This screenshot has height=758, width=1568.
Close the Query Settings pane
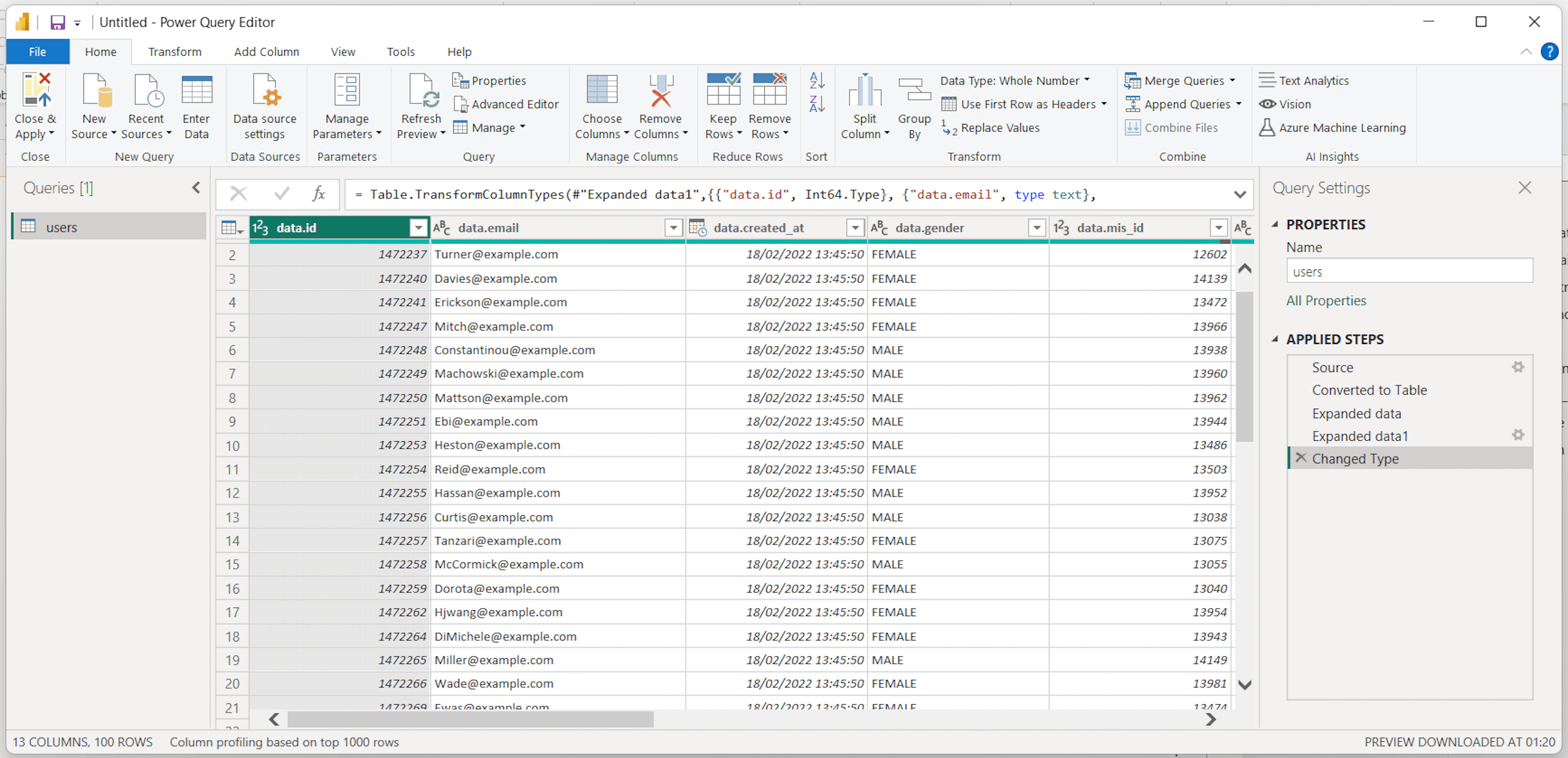click(1524, 187)
